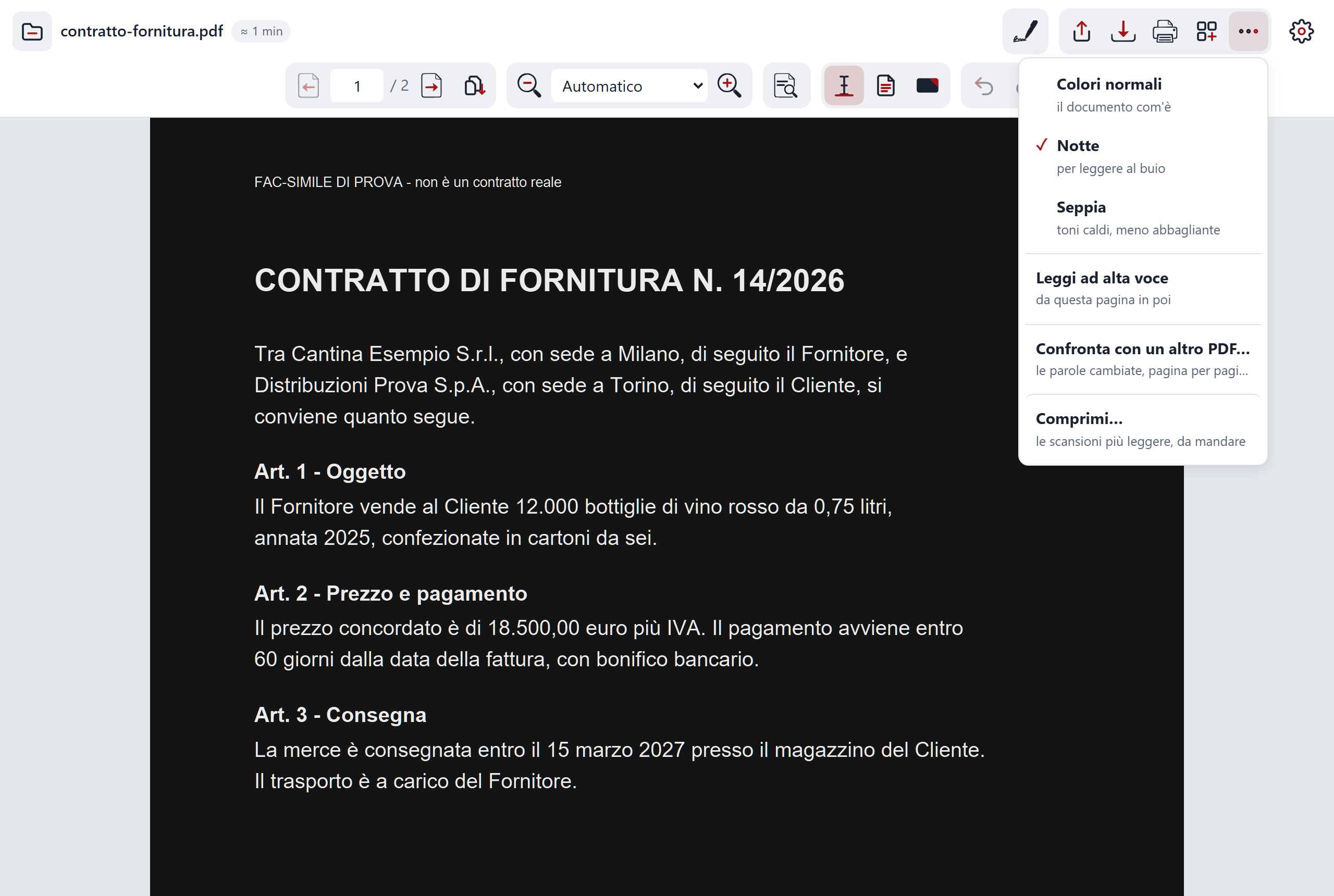Image resolution: width=1334 pixels, height=896 pixels.
Task: Open the add-apps grid icon
Action: pyautogui.click(x=1206, y=31)
